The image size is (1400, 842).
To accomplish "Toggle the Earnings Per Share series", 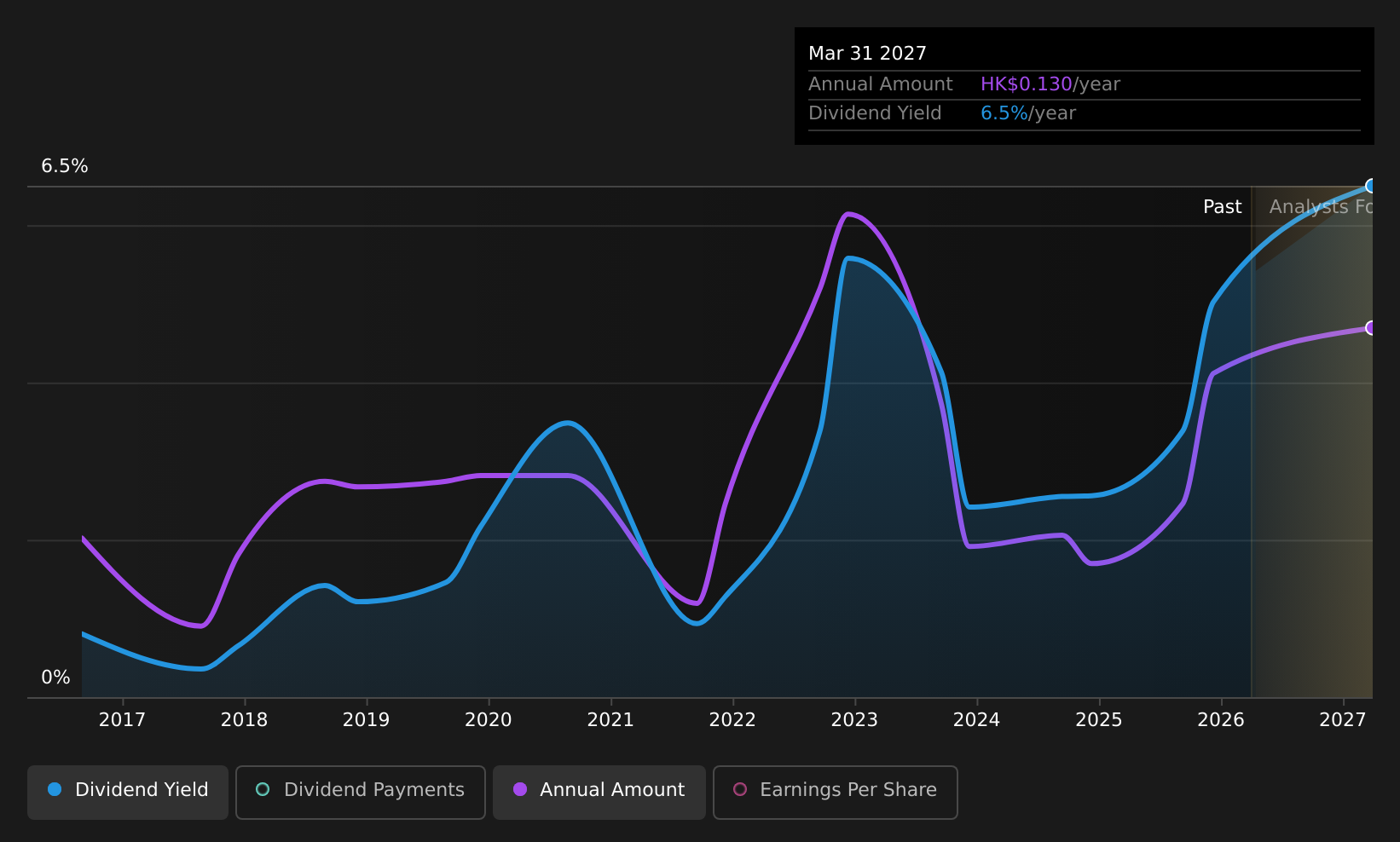I will click(836, 793).
